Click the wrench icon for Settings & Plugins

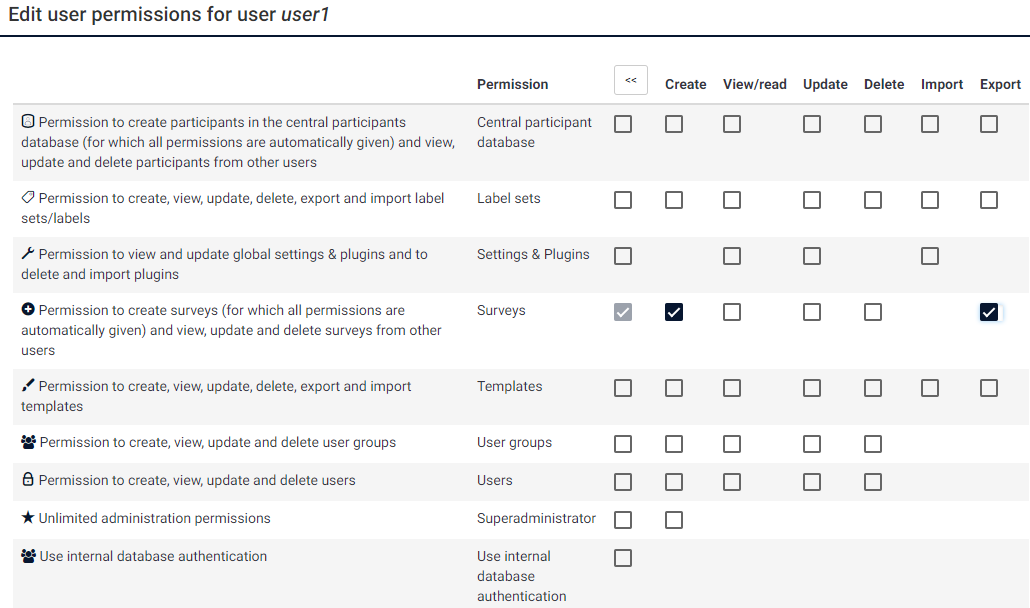click(28, 254)
